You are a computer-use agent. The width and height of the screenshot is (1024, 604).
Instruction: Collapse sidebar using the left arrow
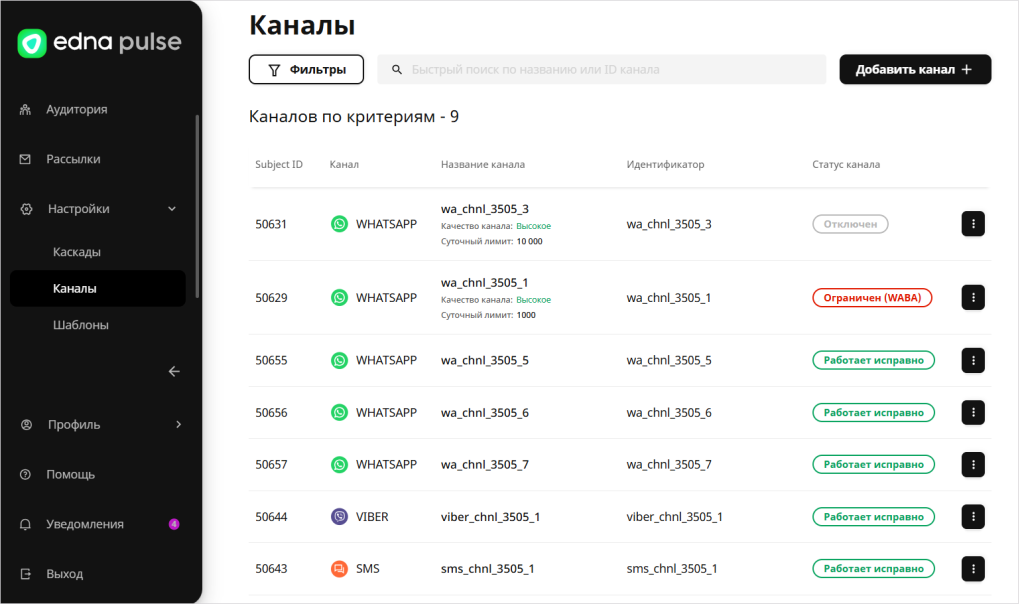click(174, 372)
